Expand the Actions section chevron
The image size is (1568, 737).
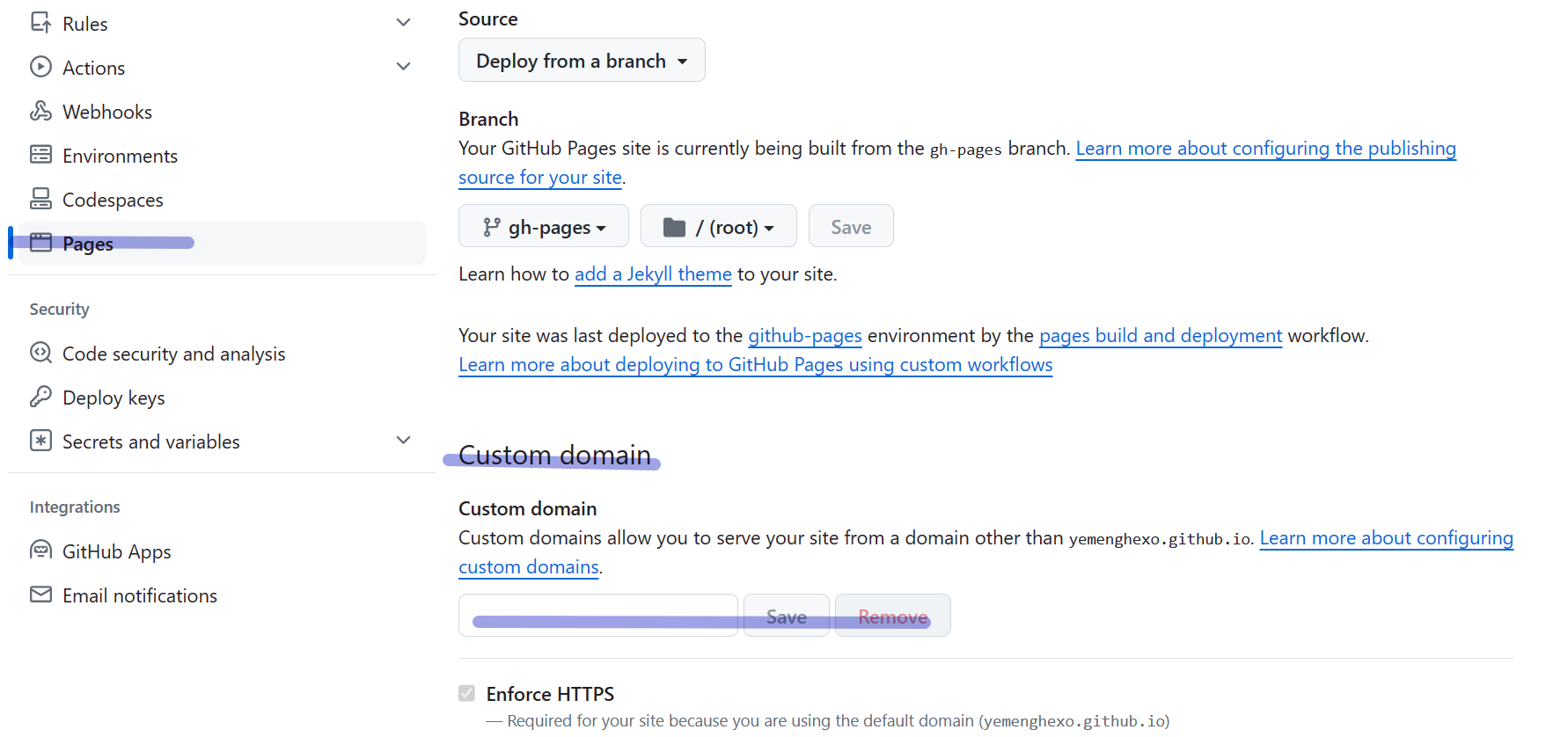coord(404,67)
